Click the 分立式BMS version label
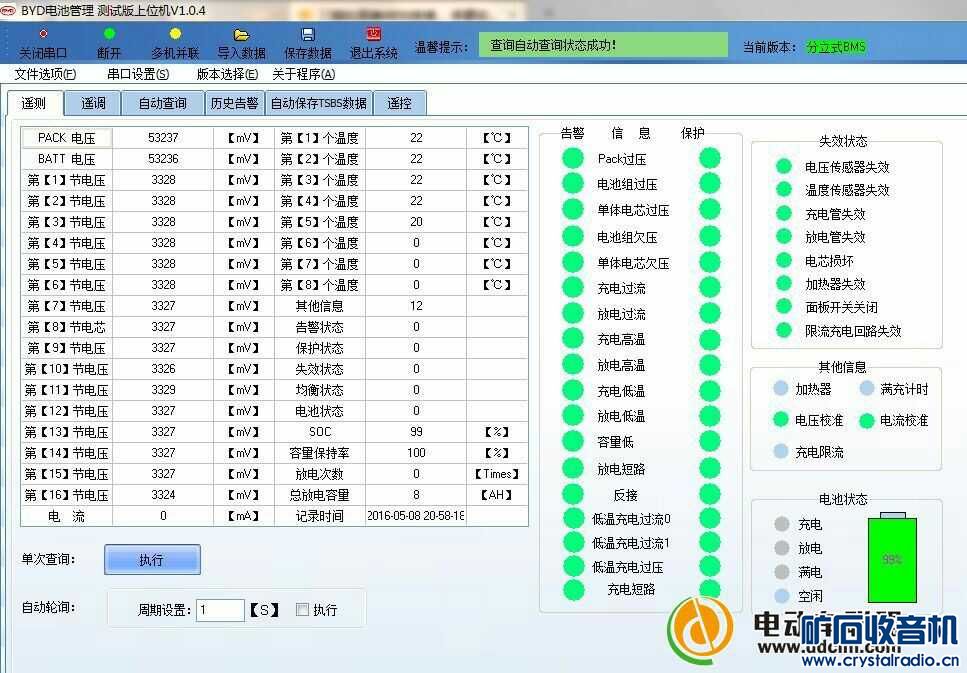Screen dimensions: 967x673 [836, 47]
